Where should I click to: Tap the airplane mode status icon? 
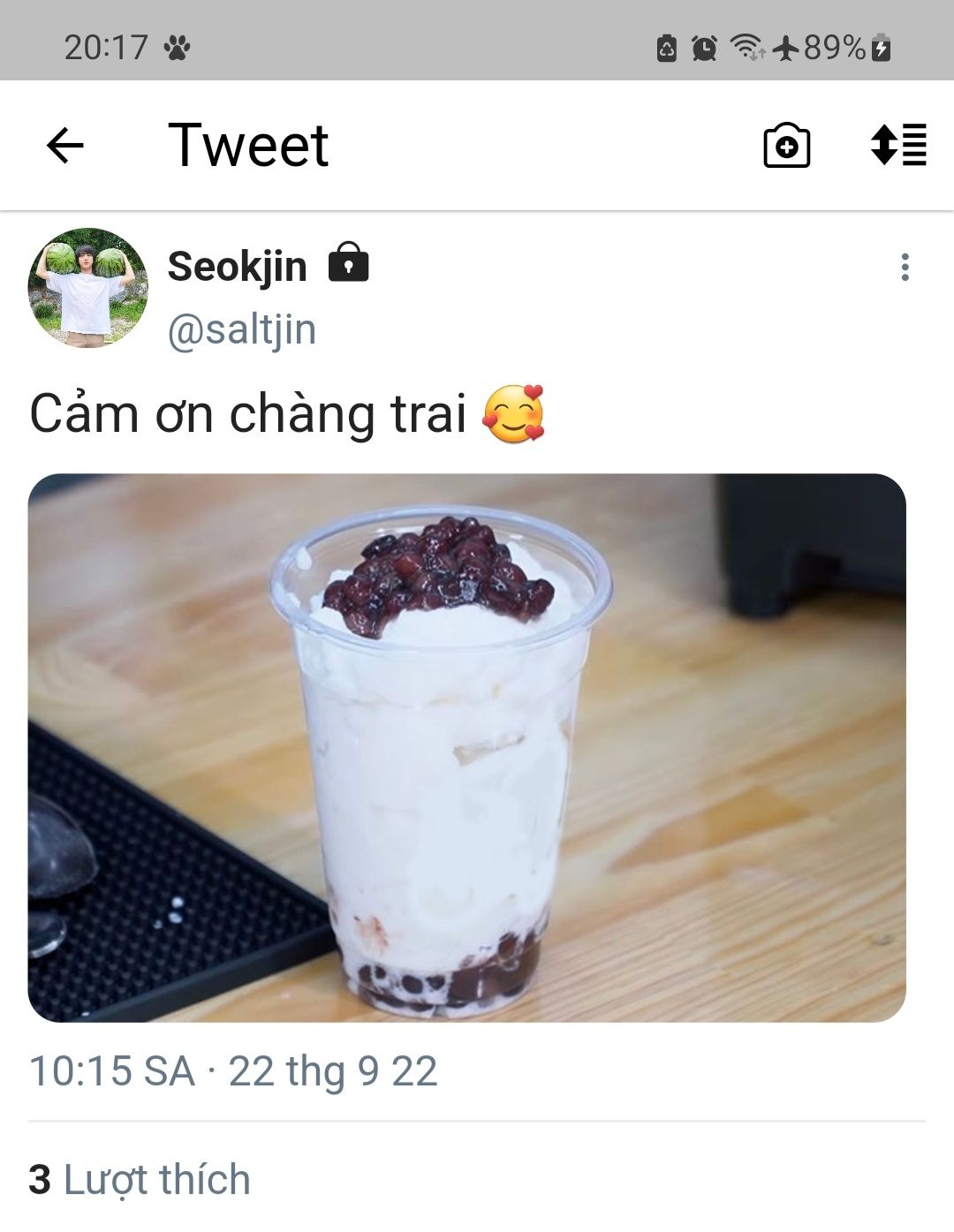pos(785,48)
